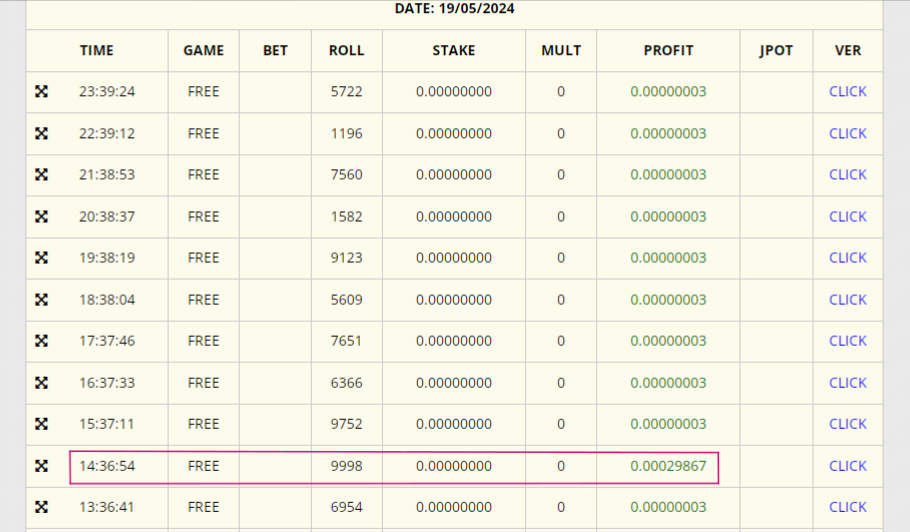
Task: Select the time cell 22:39:12
Action: (107, 133)
